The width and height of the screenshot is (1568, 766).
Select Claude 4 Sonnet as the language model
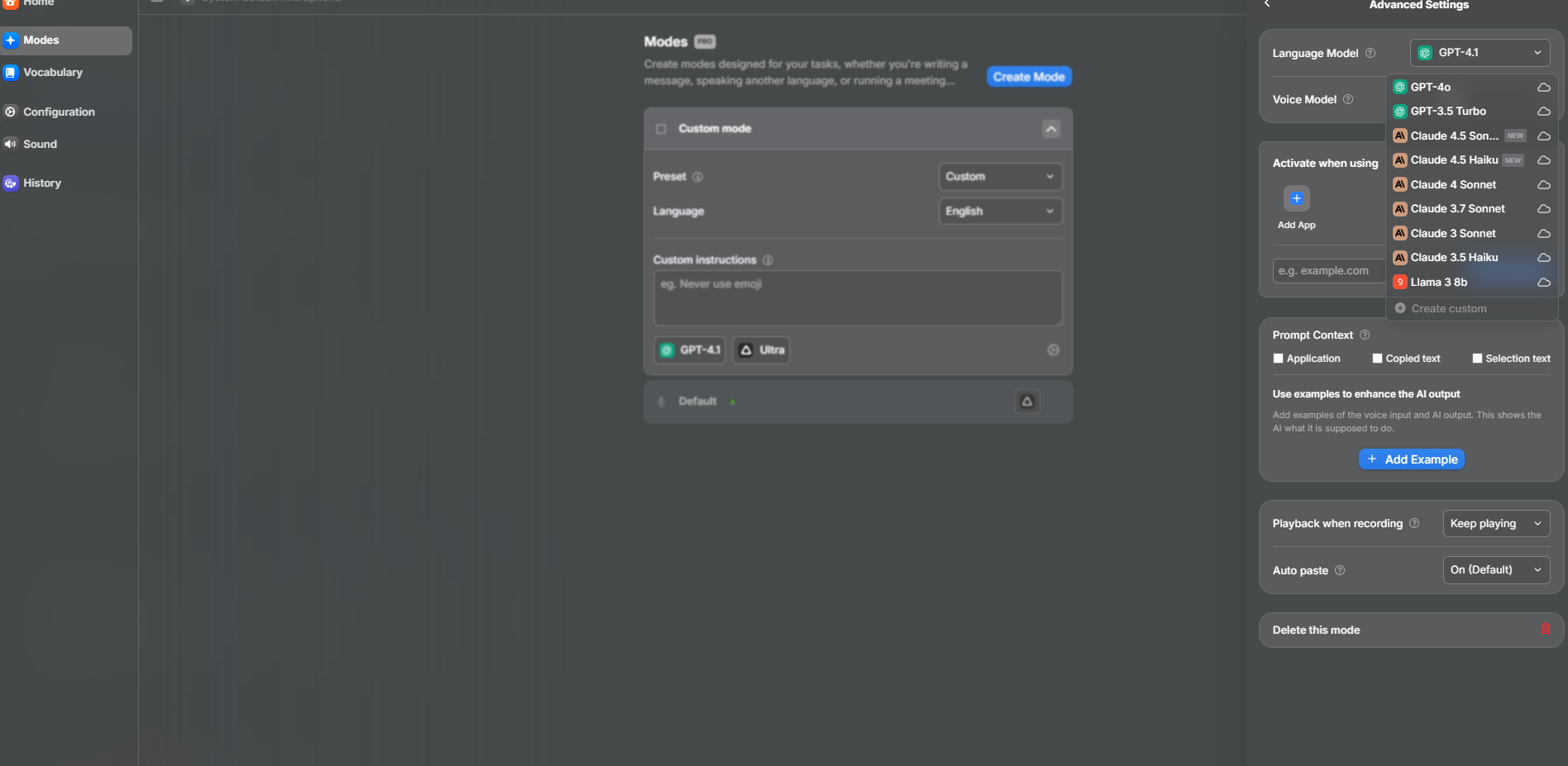click(x=1471, y=184)
